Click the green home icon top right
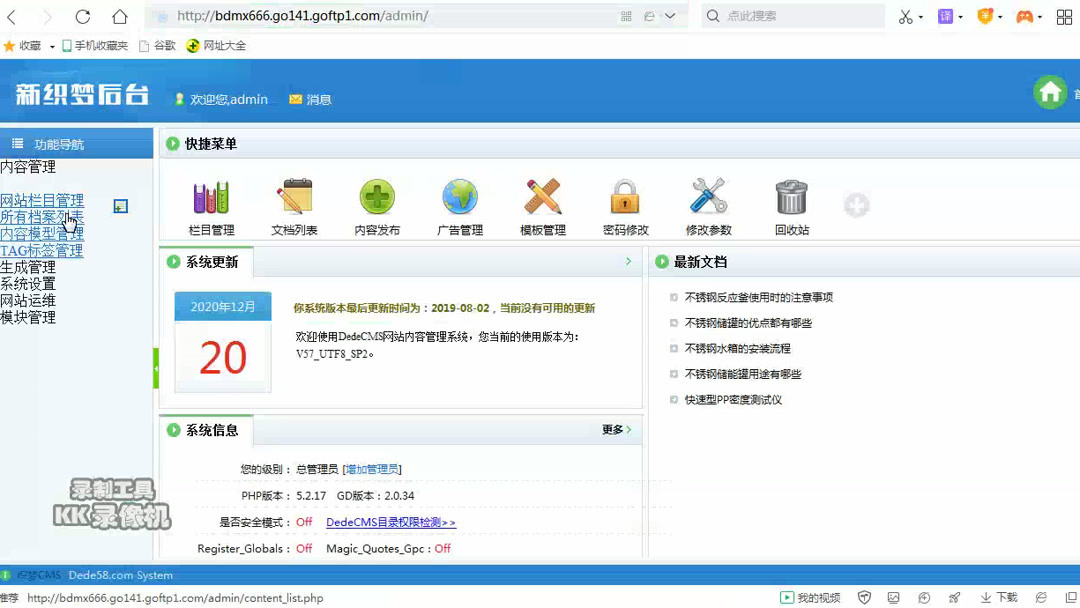The width and height of the screenshot is (1080, 608). (1051, 91)
